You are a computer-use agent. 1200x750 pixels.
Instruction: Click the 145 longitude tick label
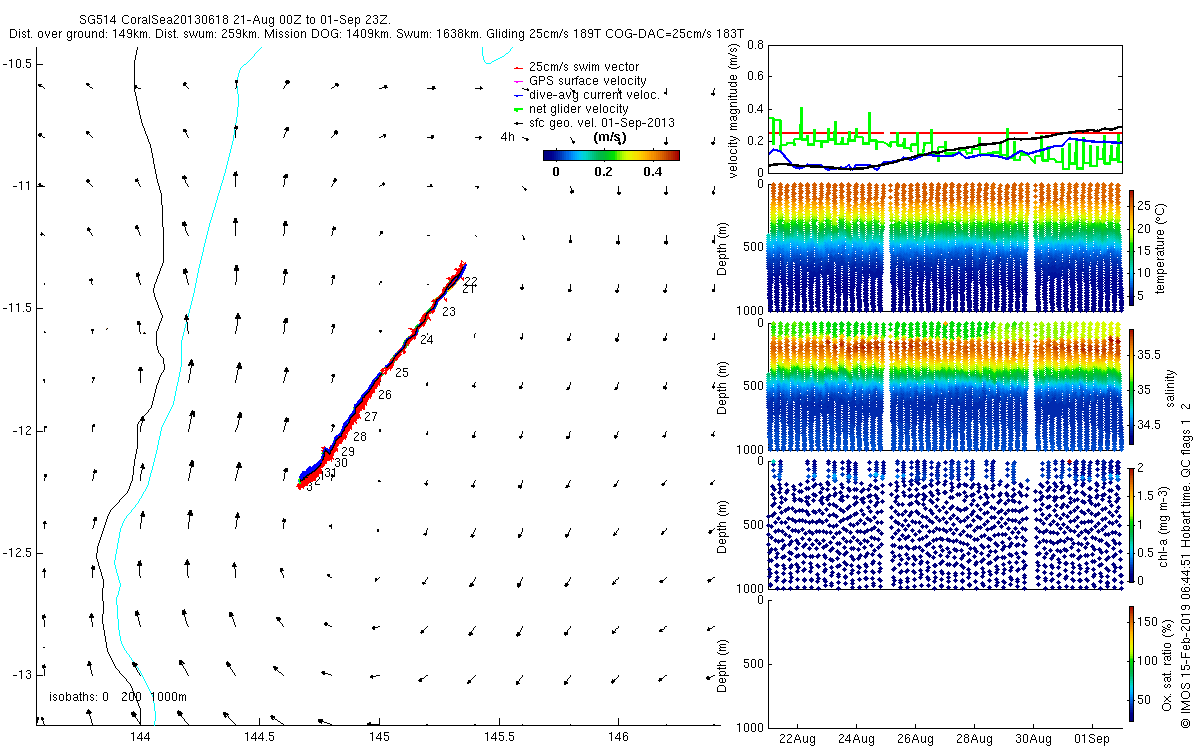click(x=379, y=737)
